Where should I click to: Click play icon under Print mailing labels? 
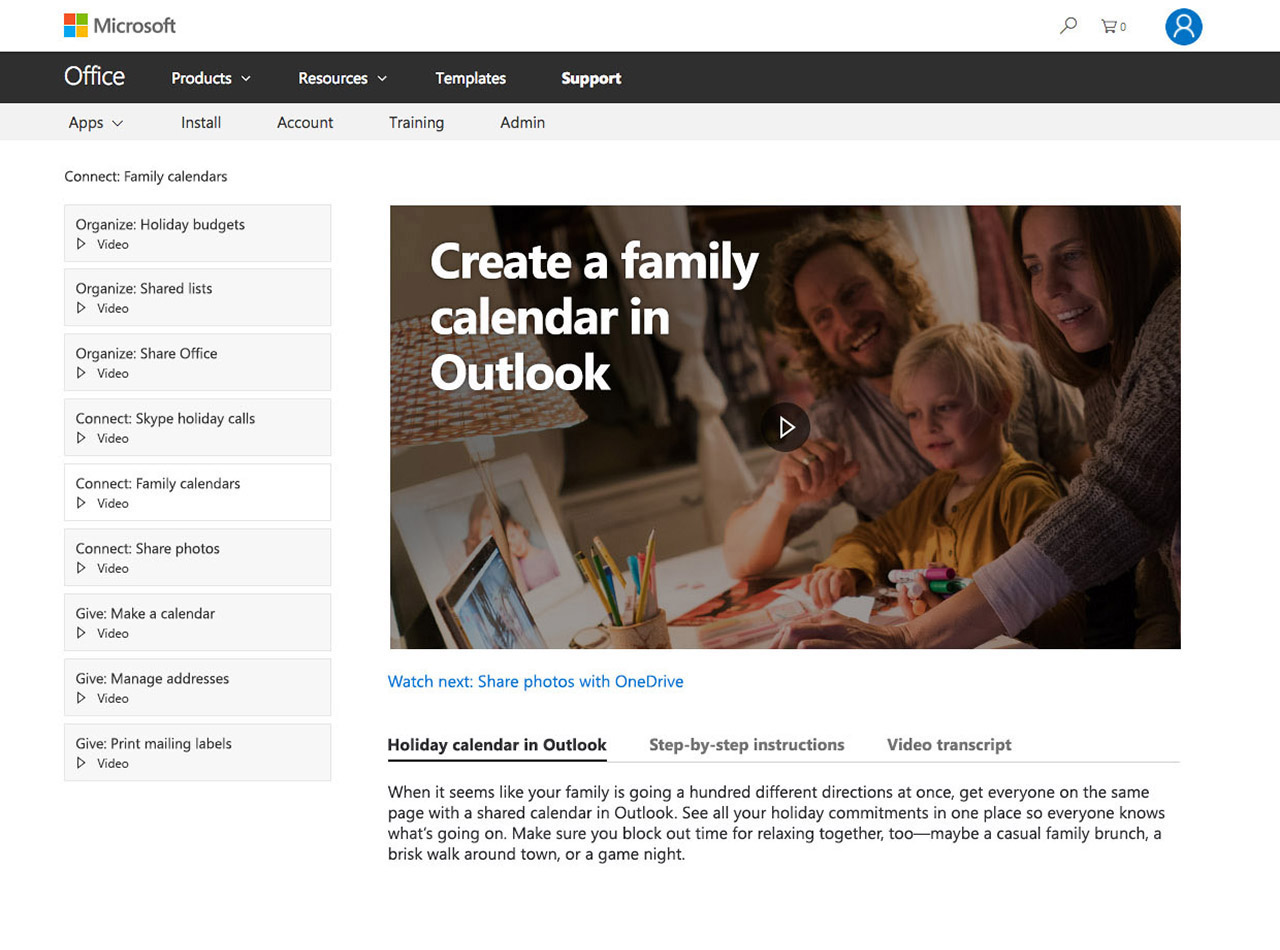82,763
